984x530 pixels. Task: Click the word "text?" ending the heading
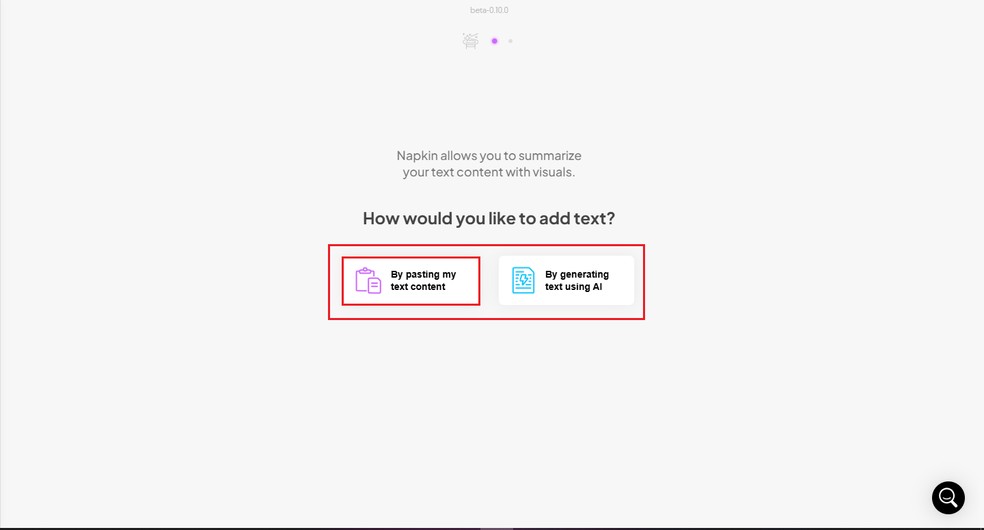pyautogui.click(x=593, y=218)
